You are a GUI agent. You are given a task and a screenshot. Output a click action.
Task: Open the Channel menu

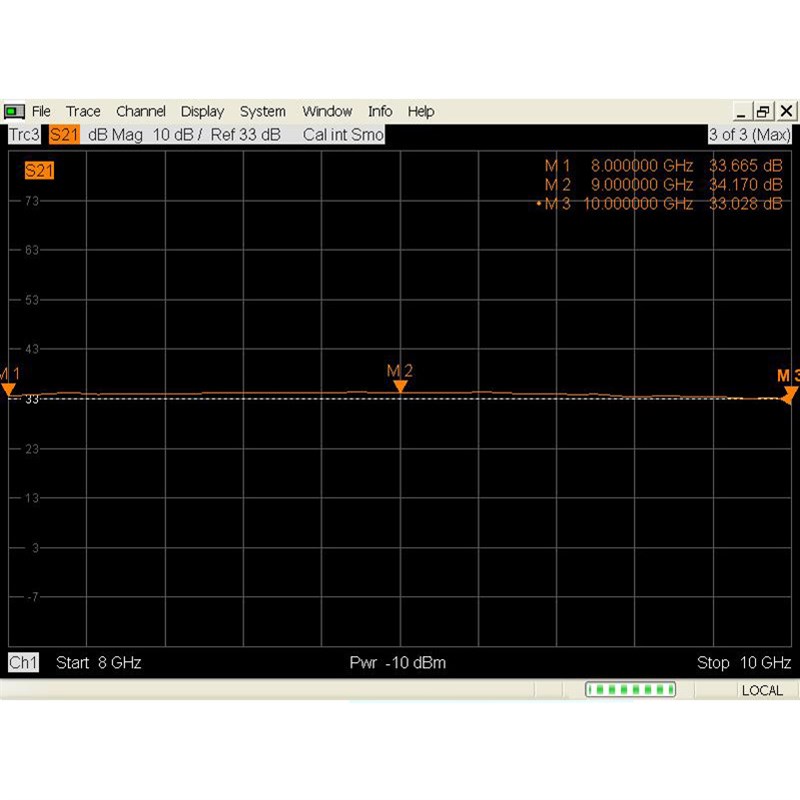(x=141, y=111)
